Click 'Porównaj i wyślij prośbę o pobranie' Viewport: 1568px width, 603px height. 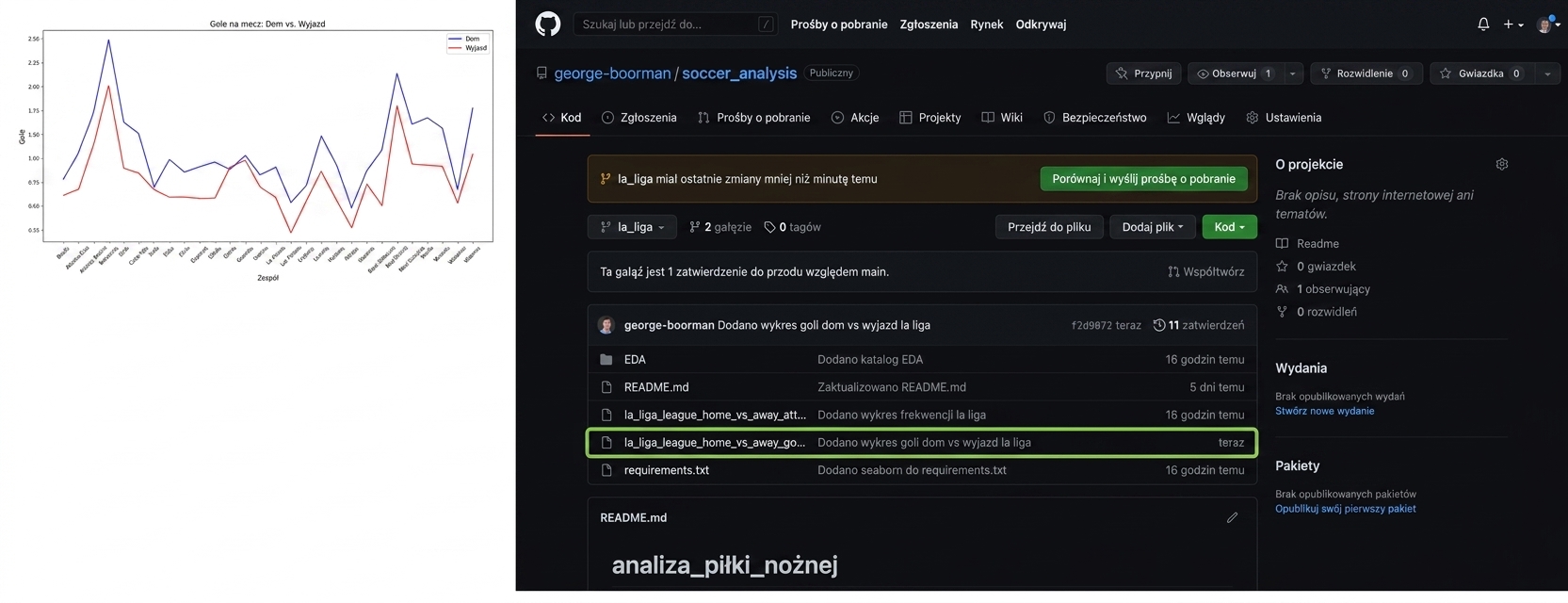click(1143, 179)
